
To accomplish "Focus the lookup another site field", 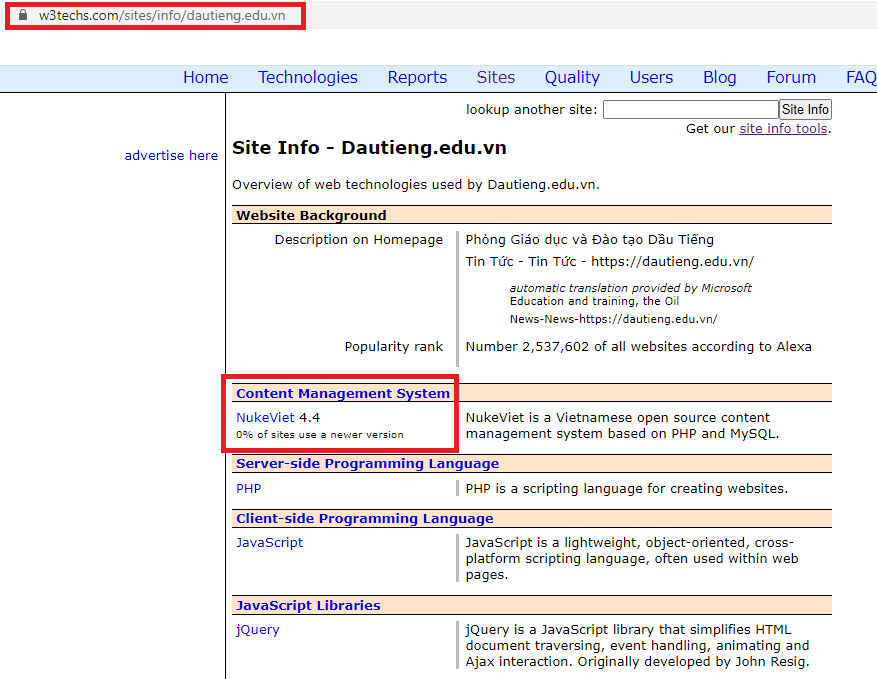I will pos(690,109).
